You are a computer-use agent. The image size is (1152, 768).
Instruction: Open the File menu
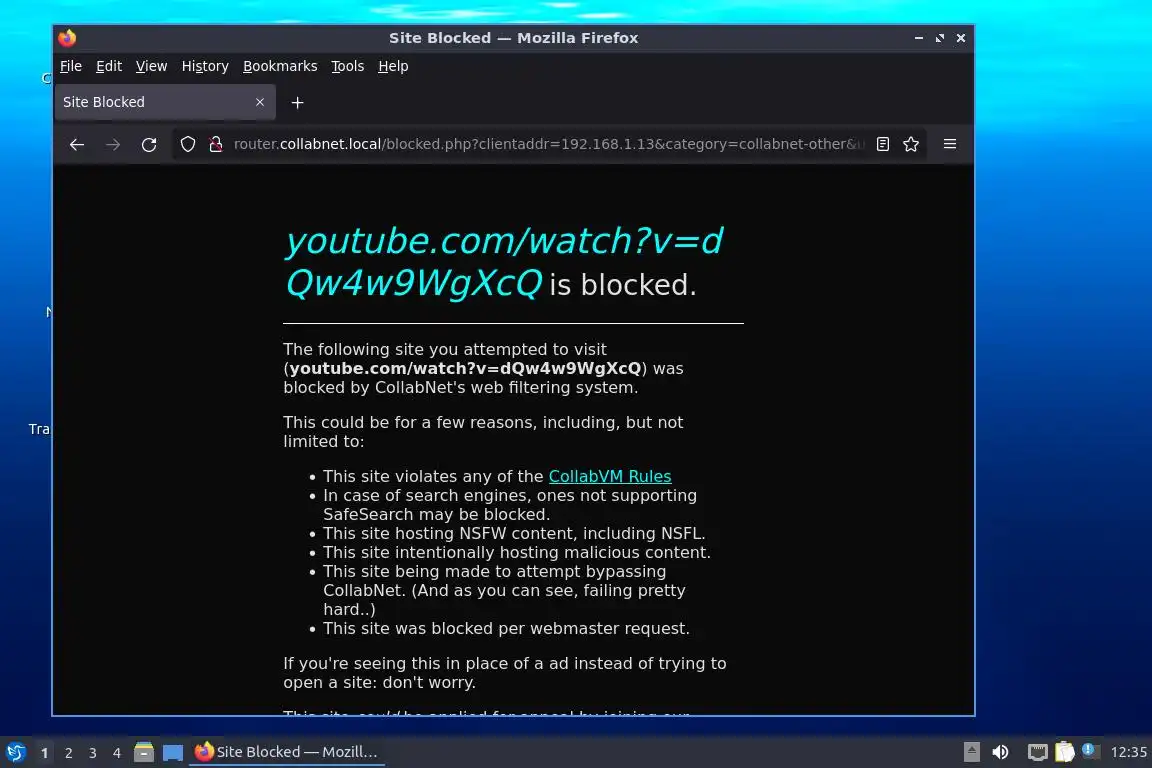tap(71, 66)
